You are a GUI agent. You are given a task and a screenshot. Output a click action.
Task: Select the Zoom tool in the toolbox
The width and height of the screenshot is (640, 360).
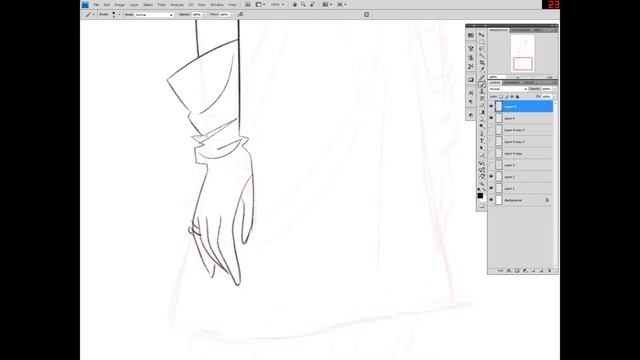(x=482, y=184)
